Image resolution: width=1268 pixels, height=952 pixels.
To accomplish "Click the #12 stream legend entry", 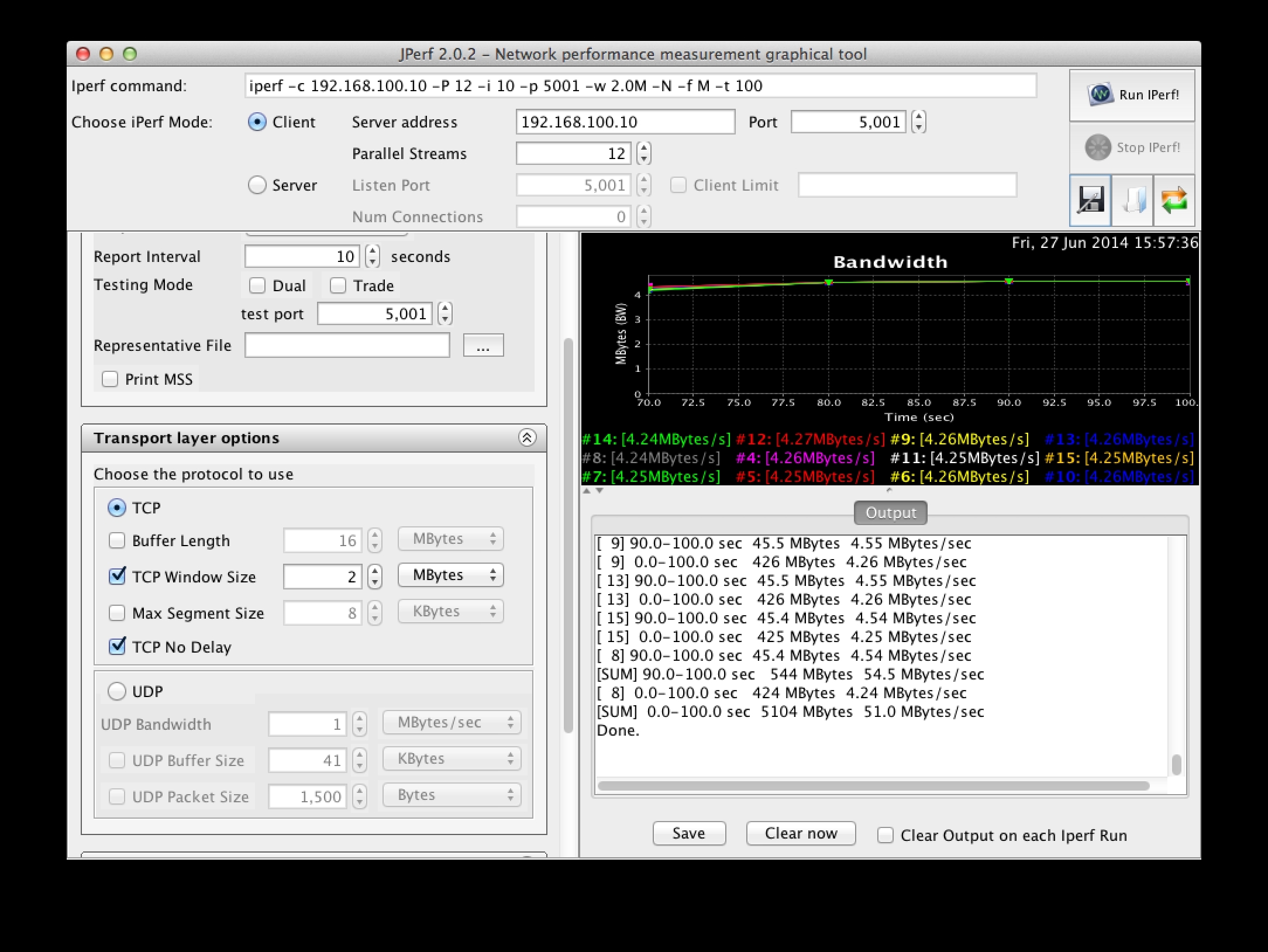I will coord(811,439).
